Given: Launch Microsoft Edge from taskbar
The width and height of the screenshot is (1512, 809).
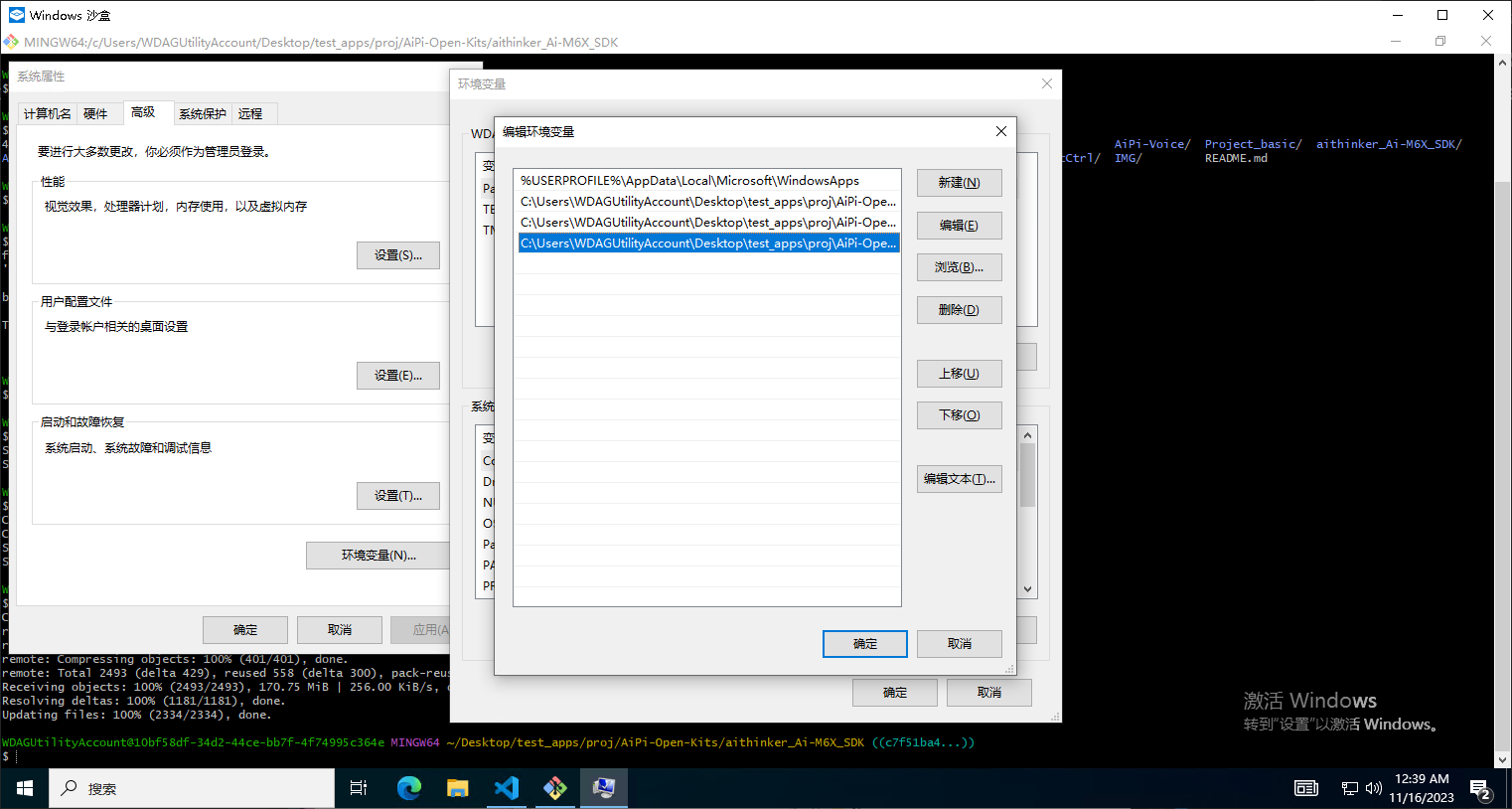Looking at the screenshot, I should pyautogui.click(x=408, y=788).
